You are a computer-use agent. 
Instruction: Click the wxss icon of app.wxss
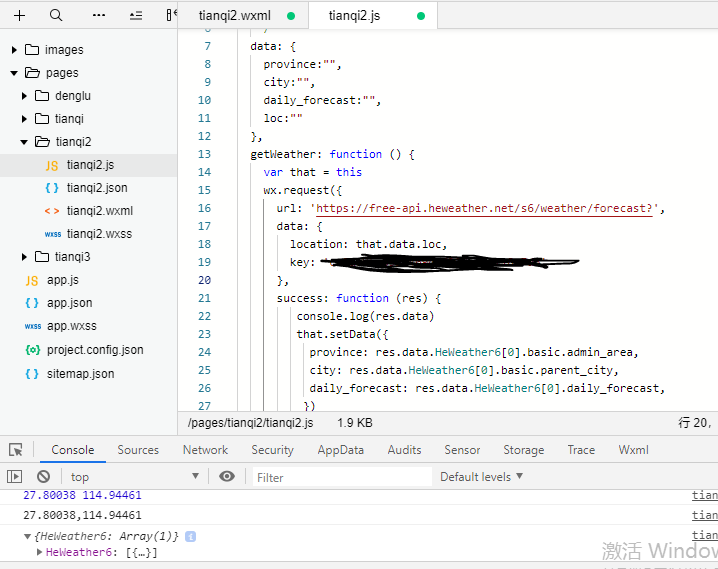tap(33, 326)
